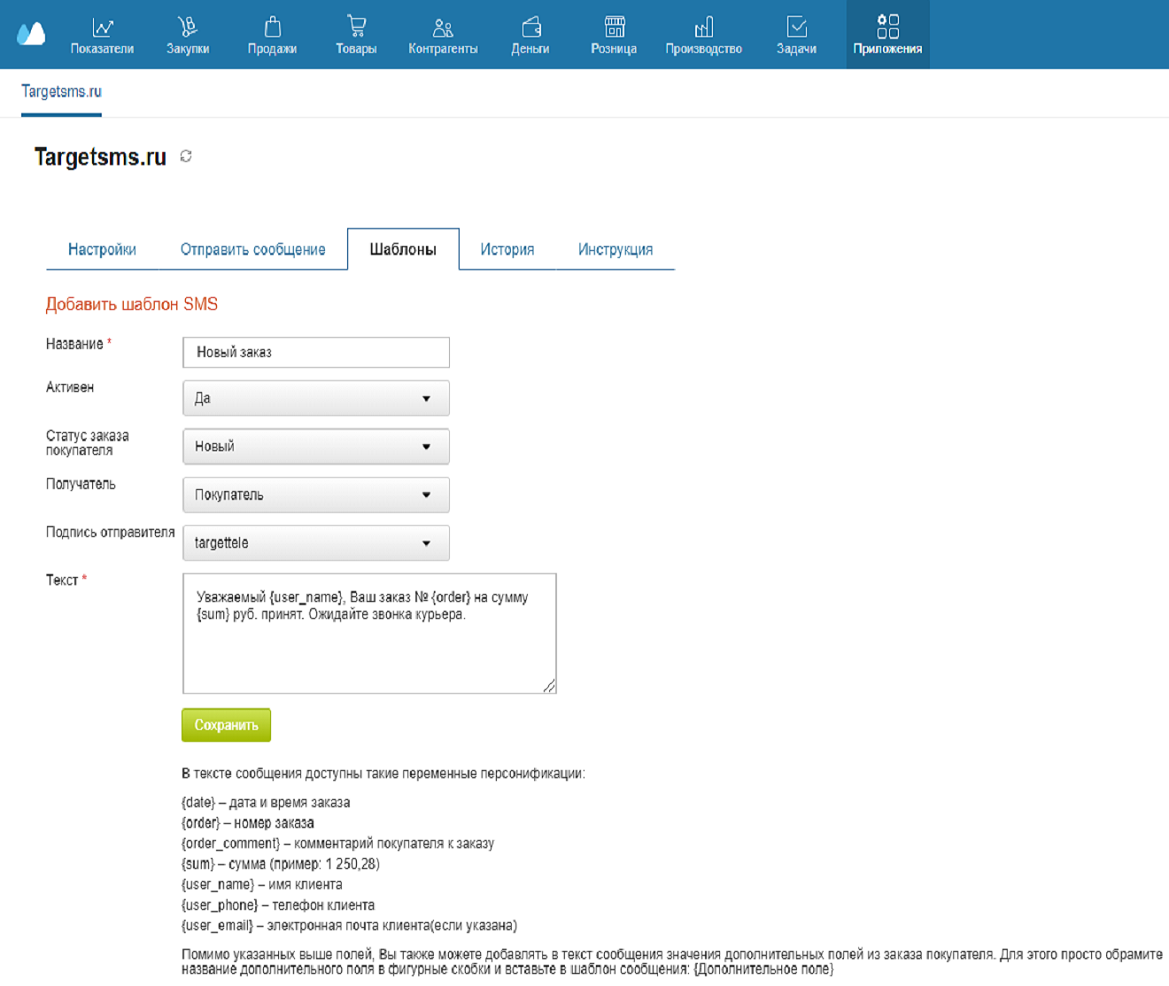Switch to the Настройки tab
The width and height of the screenshot is (1169, 986).
(x=102, y=250)
